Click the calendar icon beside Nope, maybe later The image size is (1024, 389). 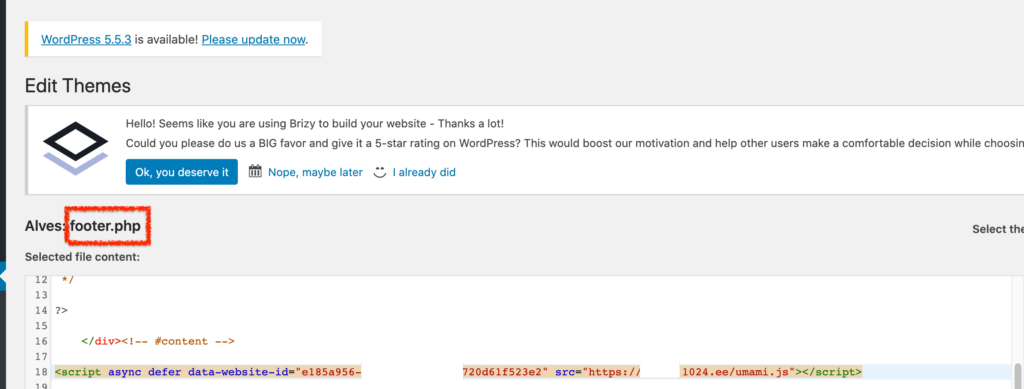click(x=255, y=172)
